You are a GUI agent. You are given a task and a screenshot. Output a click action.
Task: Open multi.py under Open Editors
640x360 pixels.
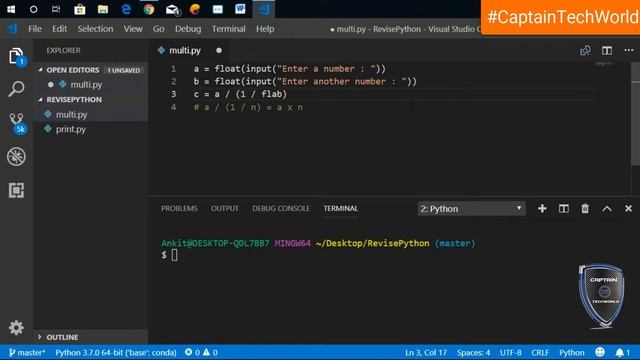(86, 85)
